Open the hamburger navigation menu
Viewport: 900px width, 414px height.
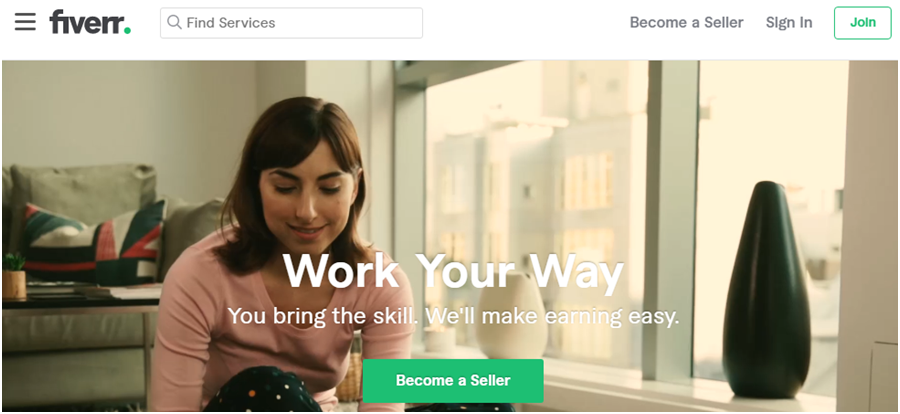coord(25,22)
